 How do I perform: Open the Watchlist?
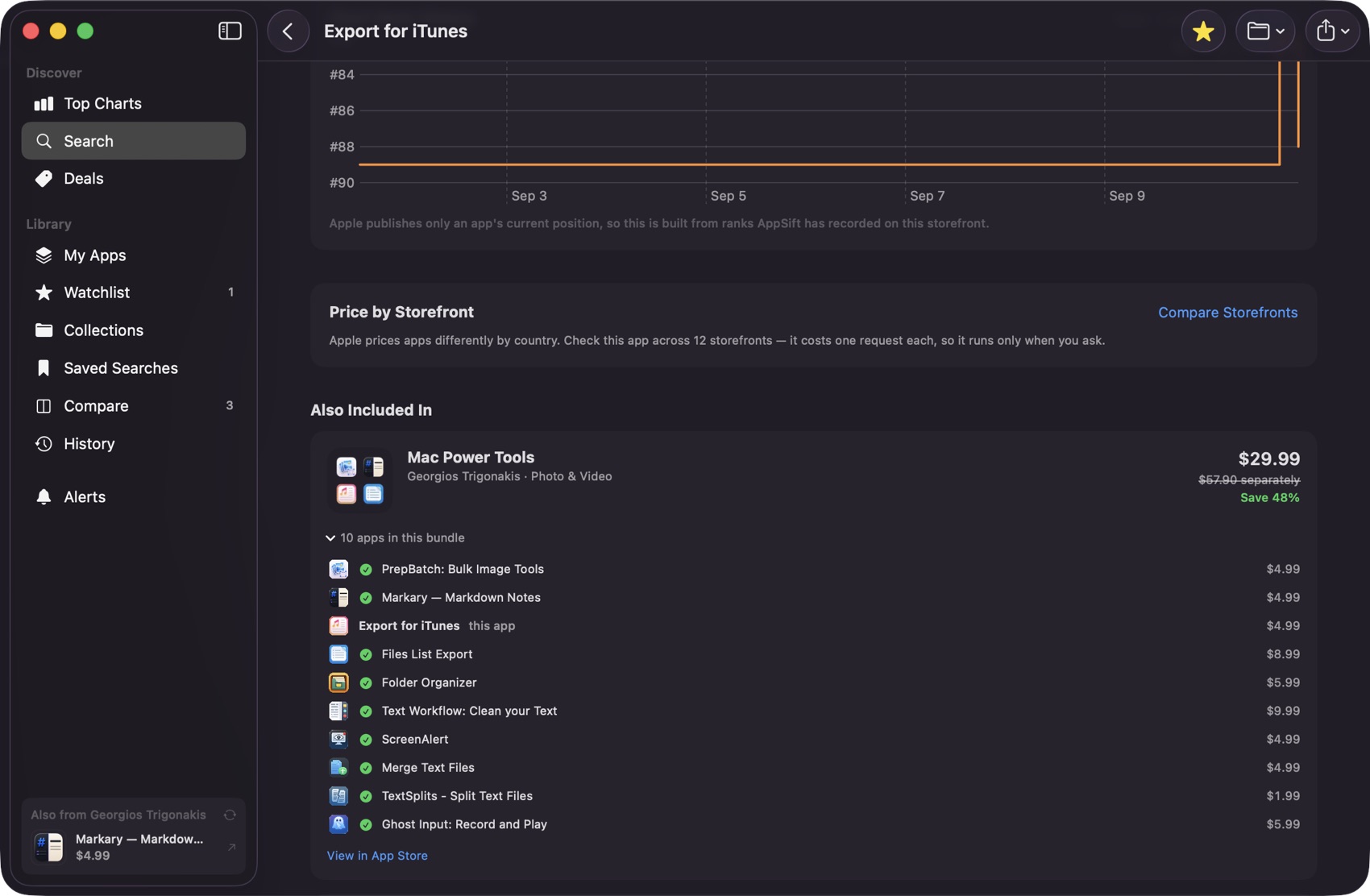point(134,292)
